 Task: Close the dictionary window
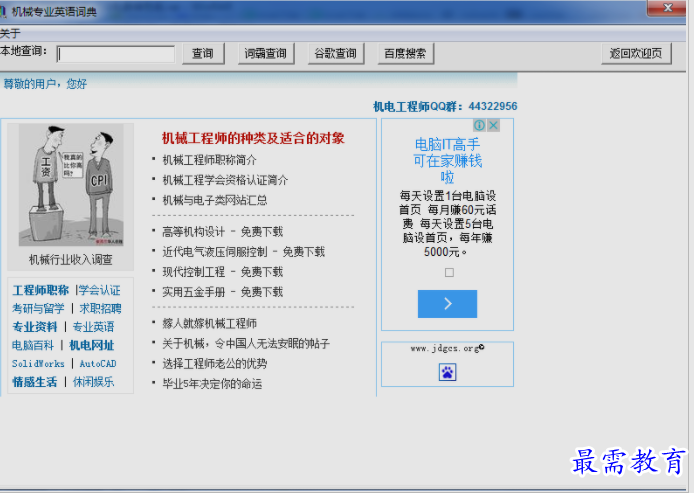pos(668,8)
